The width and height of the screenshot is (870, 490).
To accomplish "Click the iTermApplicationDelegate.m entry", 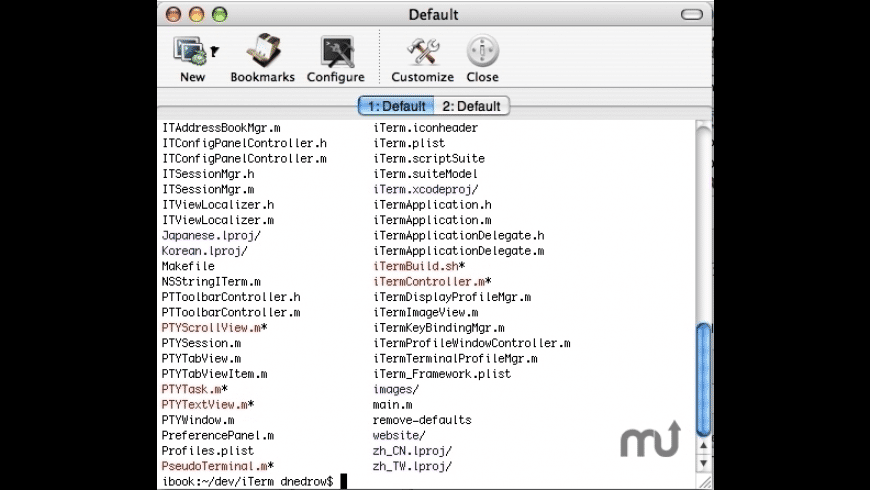I will pyautogui.click(x=459, y=251).
